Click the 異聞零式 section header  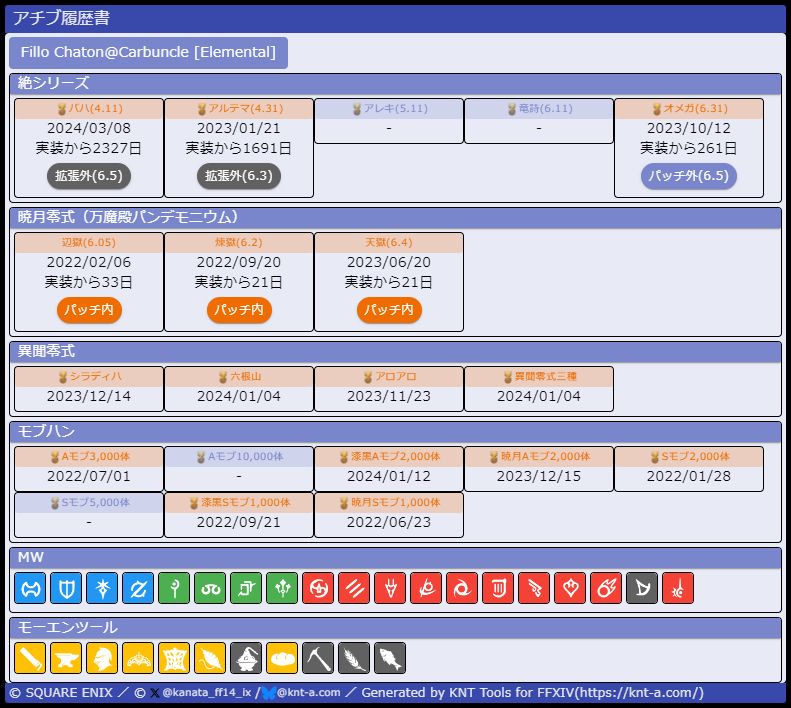point(396,351)
